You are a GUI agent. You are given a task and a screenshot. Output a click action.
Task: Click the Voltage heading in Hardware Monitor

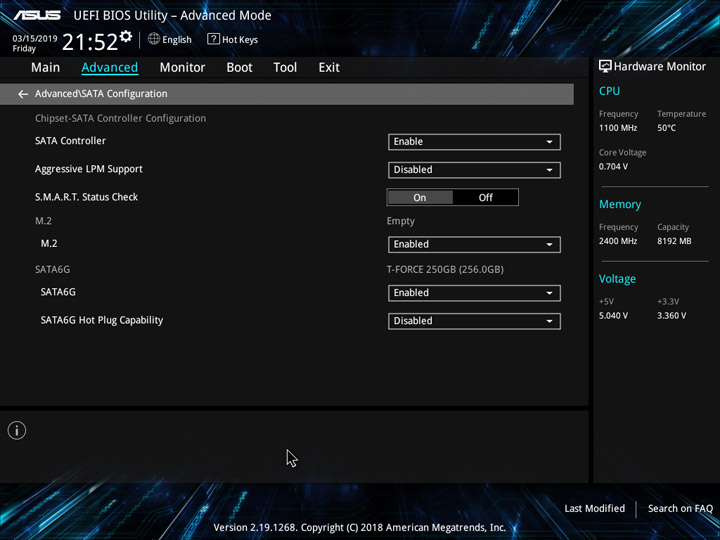tap(617, 279)
